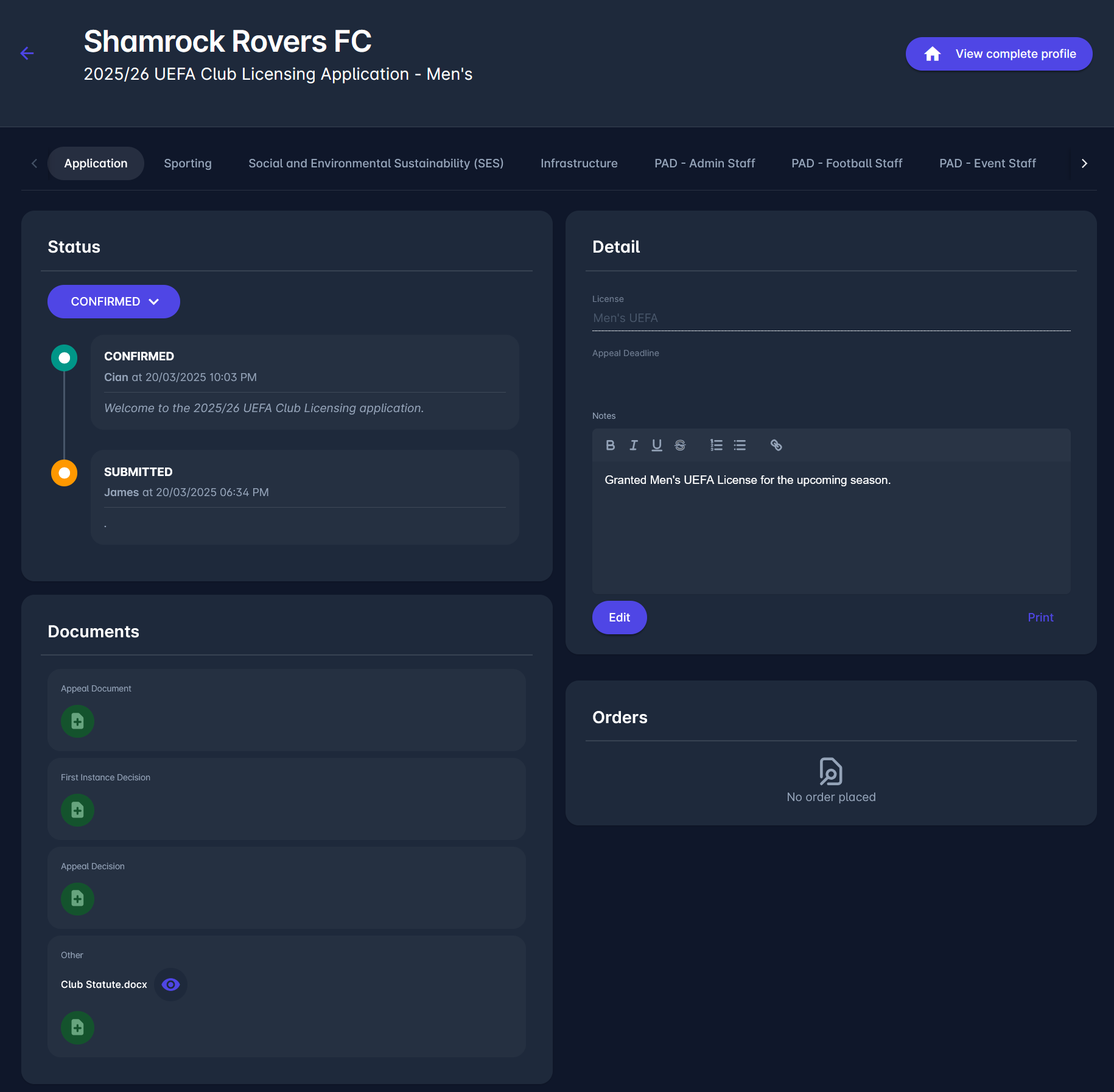
Task: Preview Club Statute.docx with eye icon
Action: click(x=170, y=984)
